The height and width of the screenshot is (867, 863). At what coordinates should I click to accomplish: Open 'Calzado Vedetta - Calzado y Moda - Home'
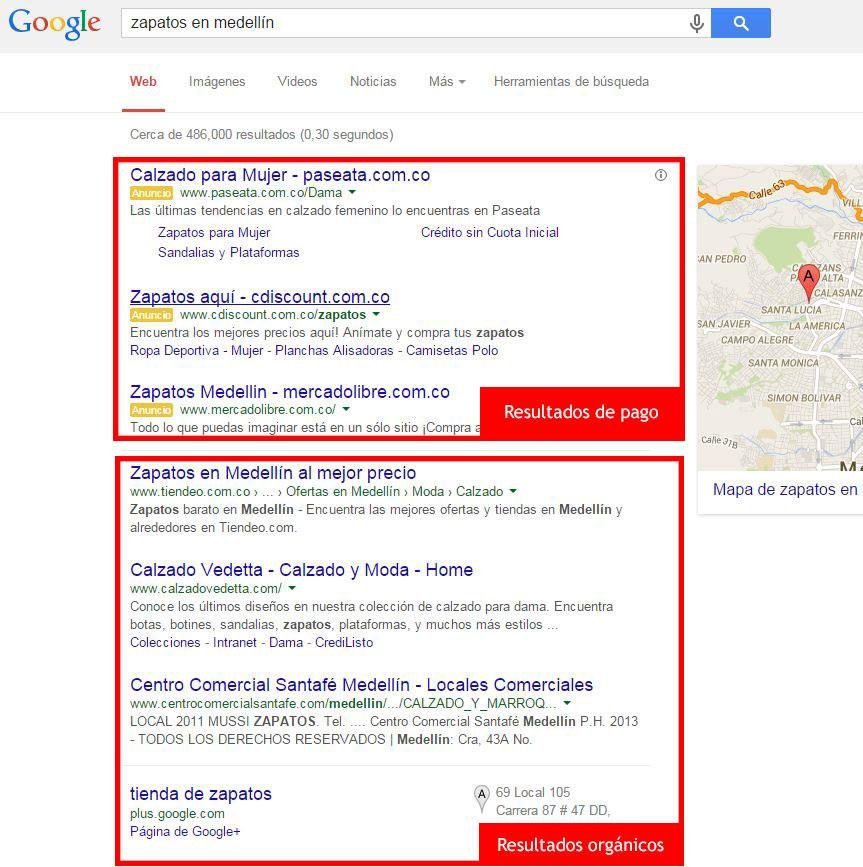[x=301, y=570]
